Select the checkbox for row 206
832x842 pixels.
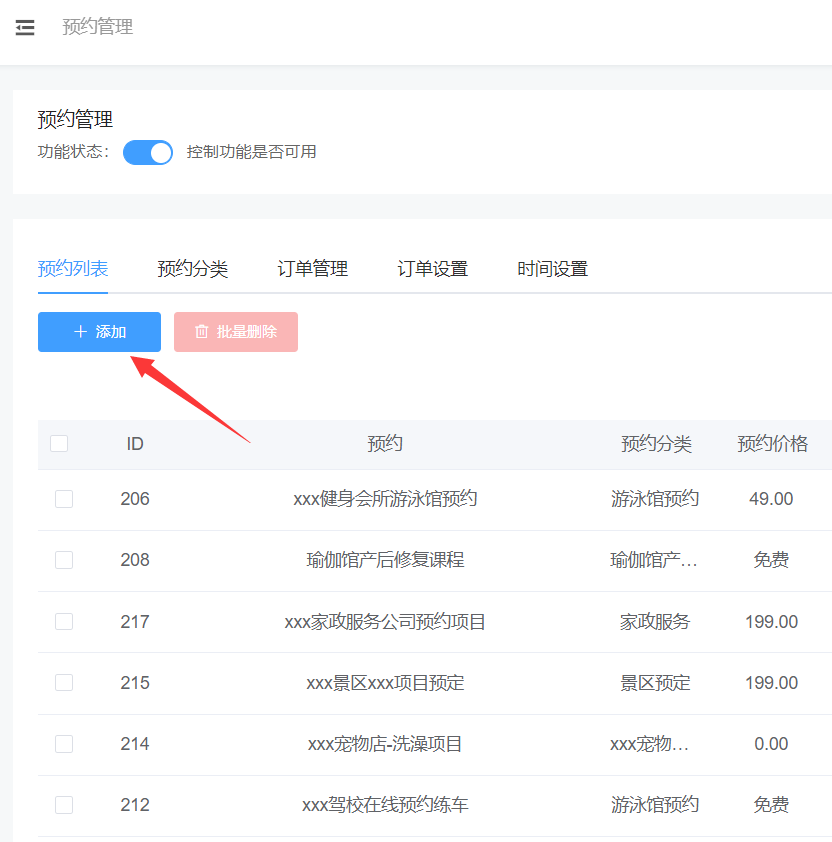click(x=64, y=499)
